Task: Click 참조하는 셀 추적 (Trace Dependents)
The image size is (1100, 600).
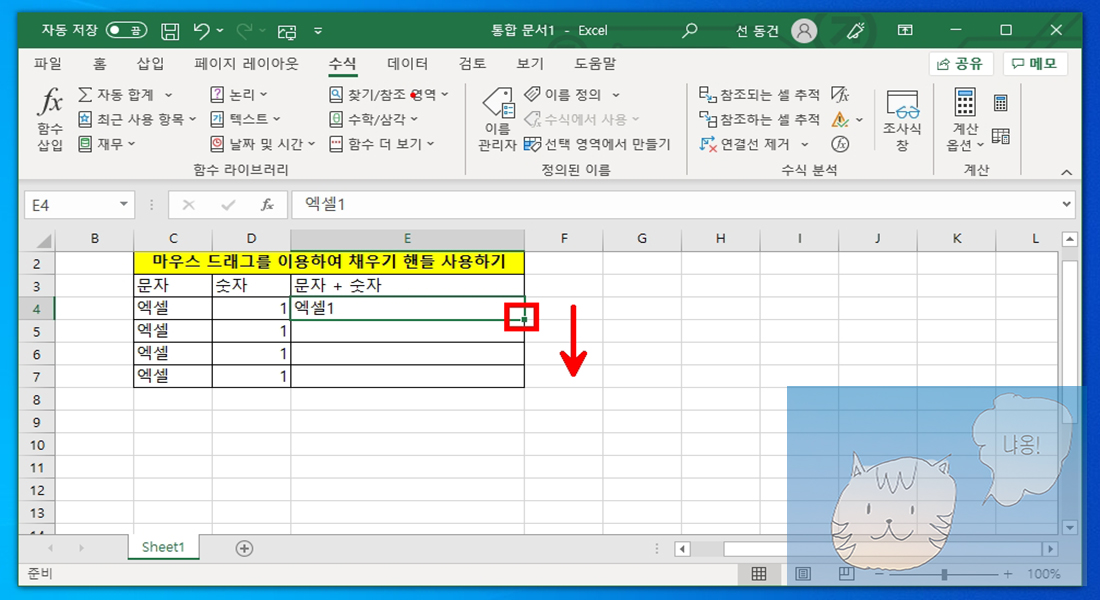Action: pyautogui.click(x=759, y=119)
